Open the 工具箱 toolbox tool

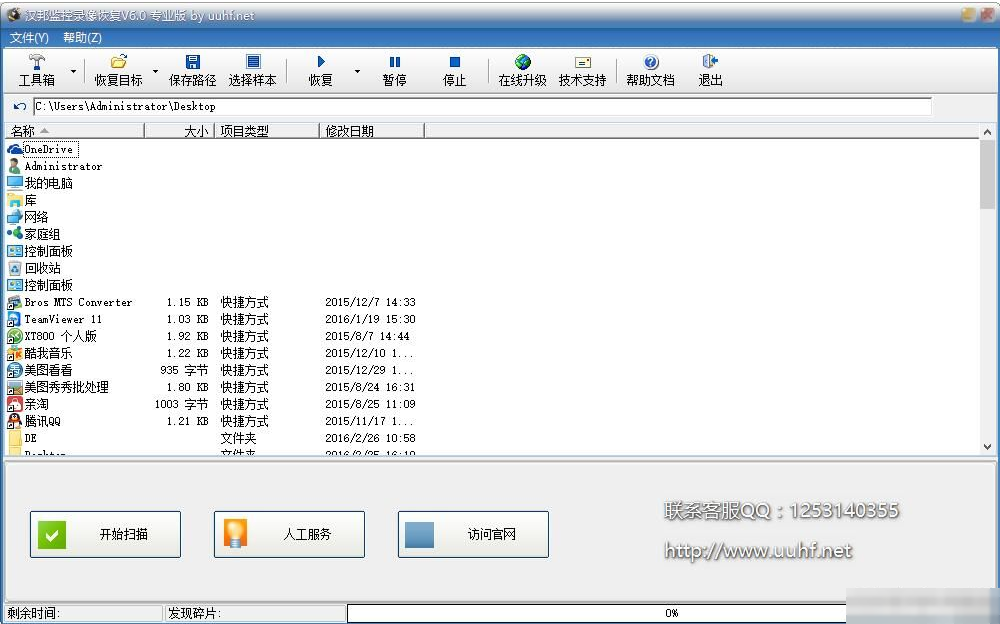37,70
